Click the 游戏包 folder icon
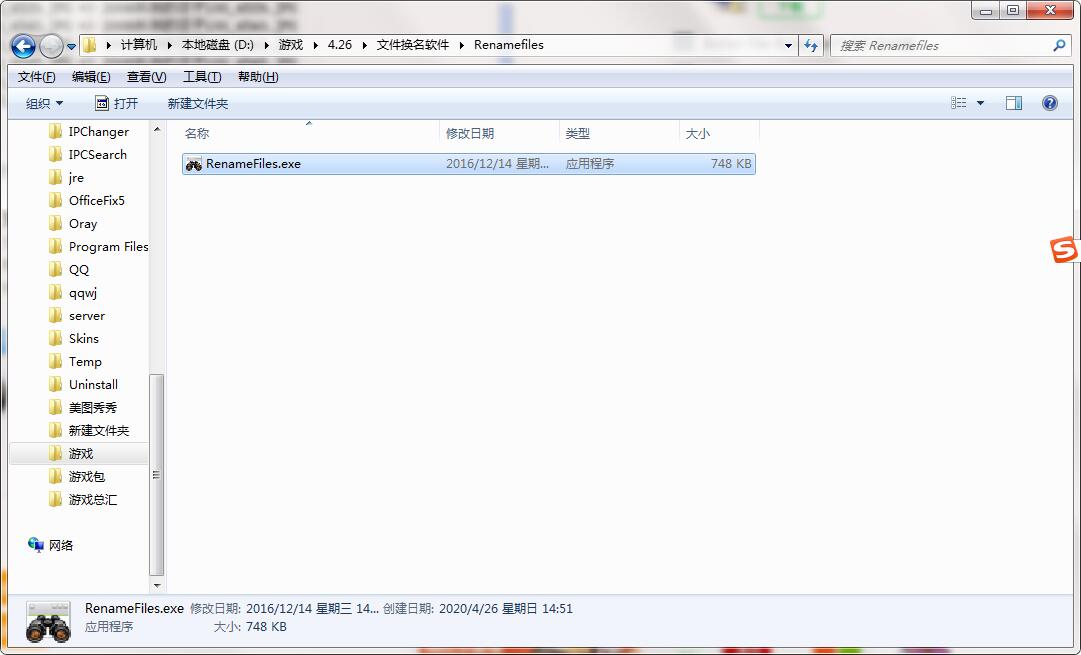Image resolution: width=1081 pixels, height=655 pixels. coord(55,476)
